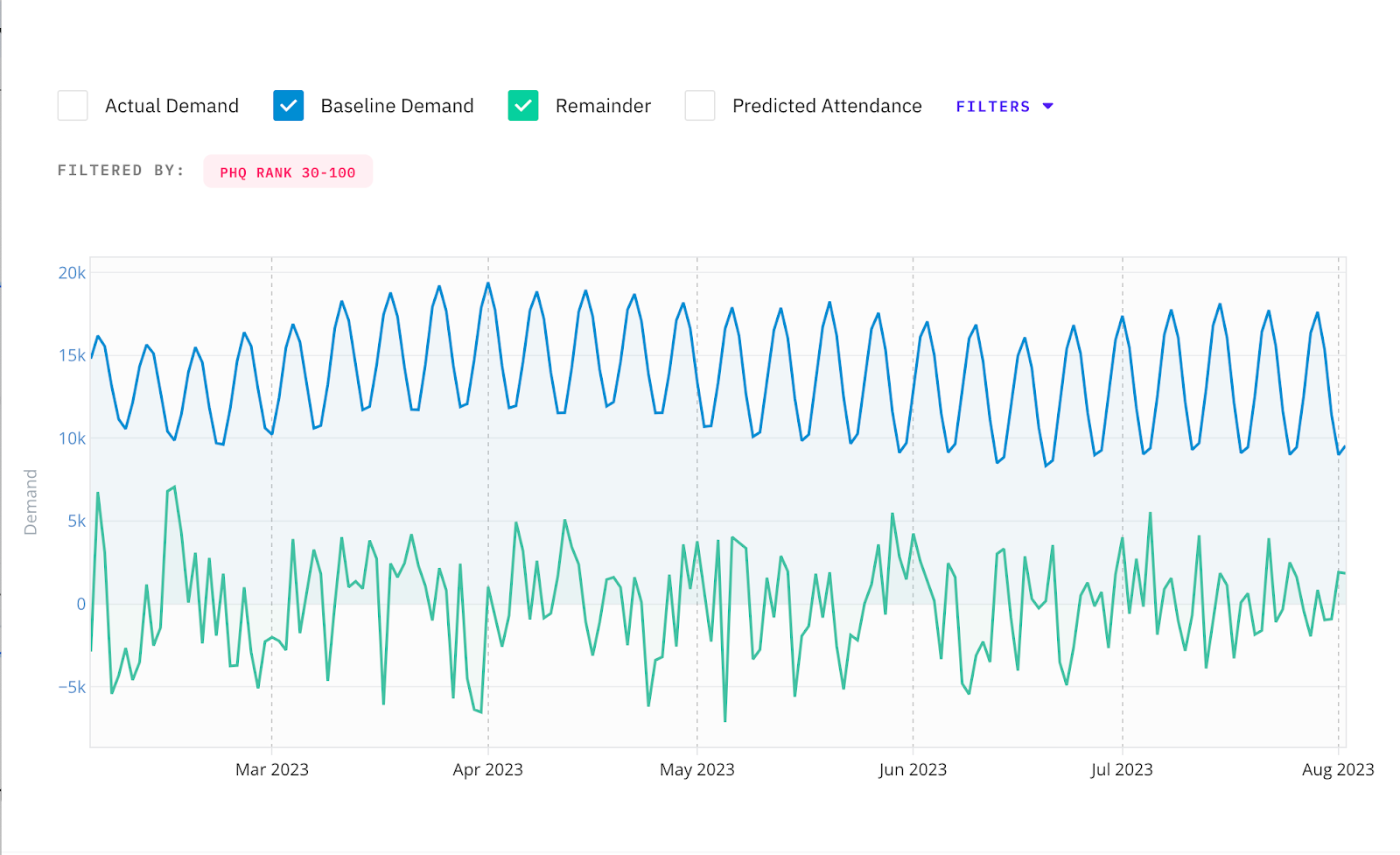Click the Actual Demand label

coord(171,106)
